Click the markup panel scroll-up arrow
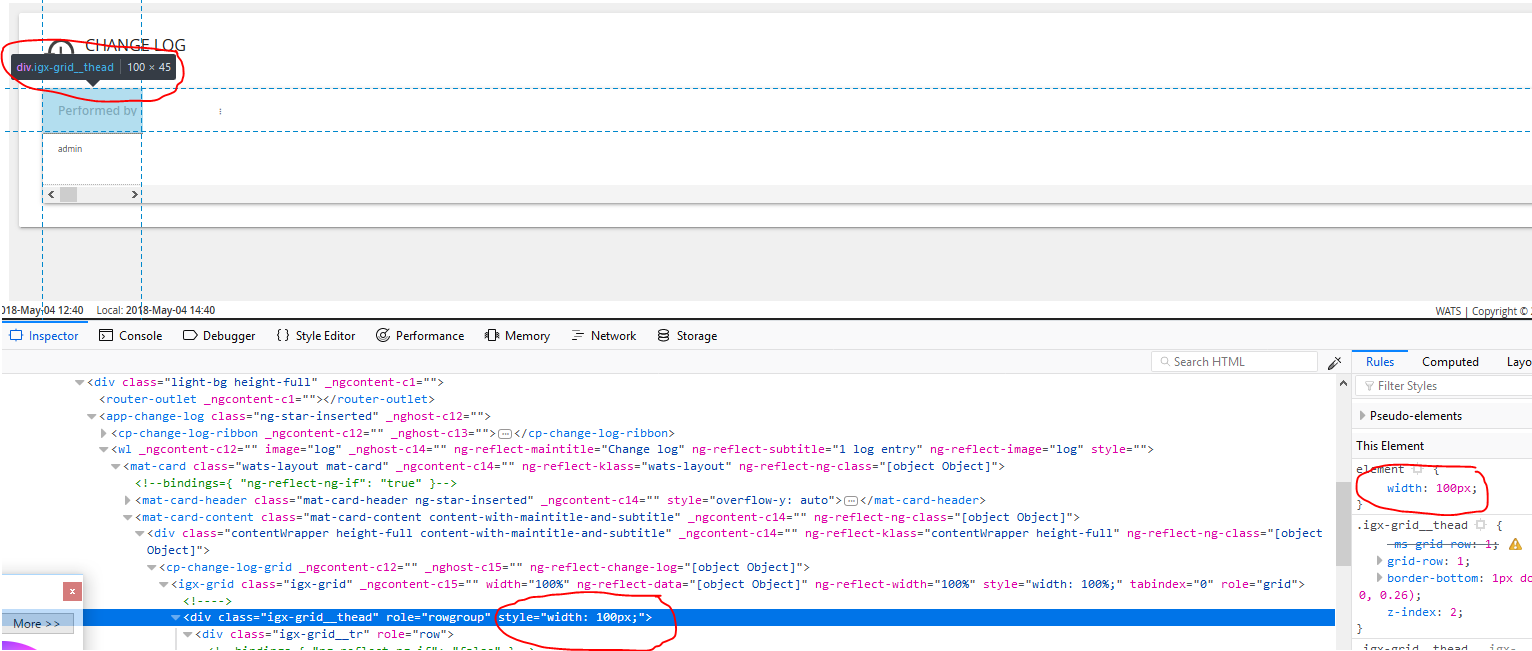Image resolution: width=1532 pixels, height=651 pixels. point(1343,383)
